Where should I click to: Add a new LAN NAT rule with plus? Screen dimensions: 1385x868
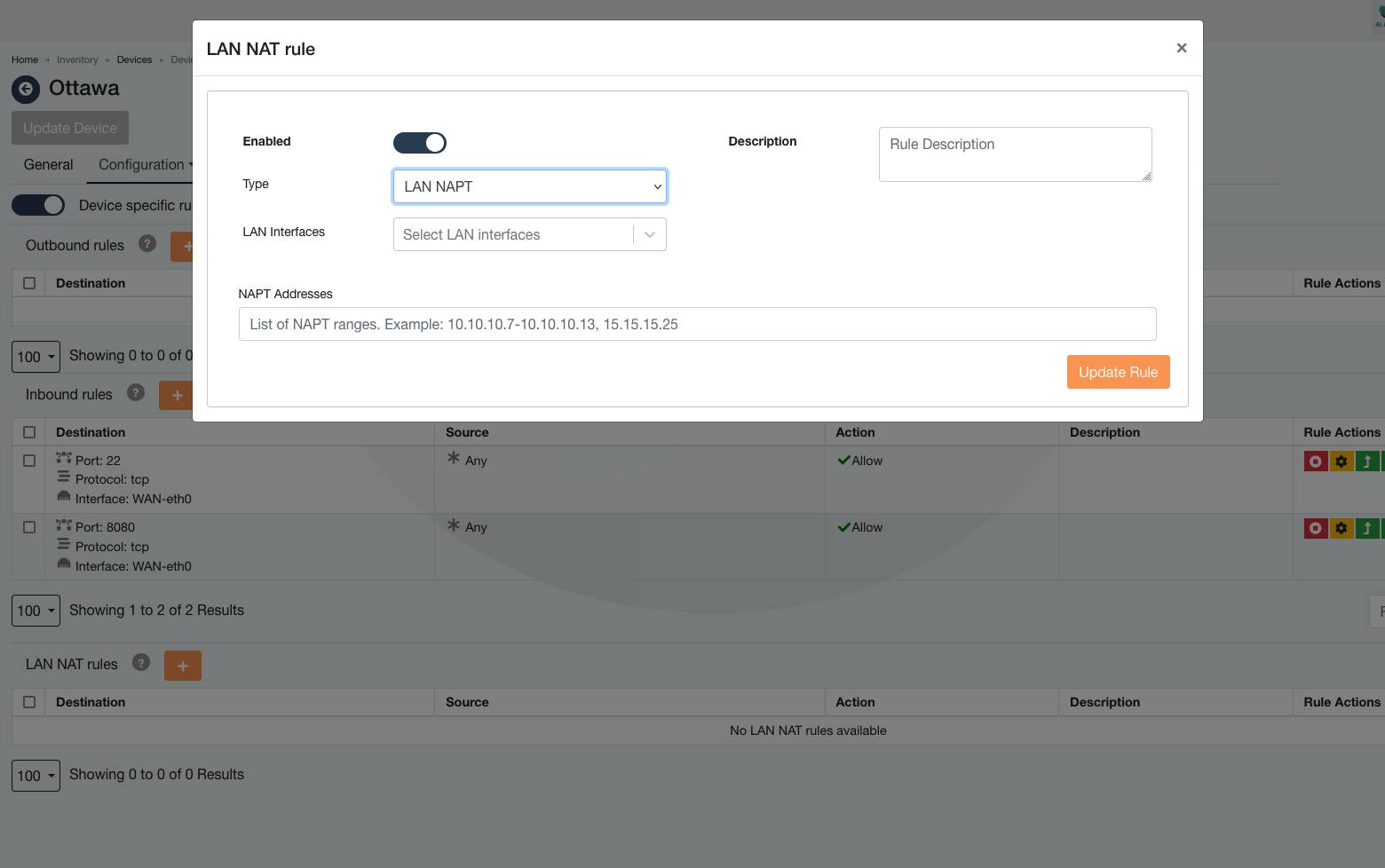point(183,666)
